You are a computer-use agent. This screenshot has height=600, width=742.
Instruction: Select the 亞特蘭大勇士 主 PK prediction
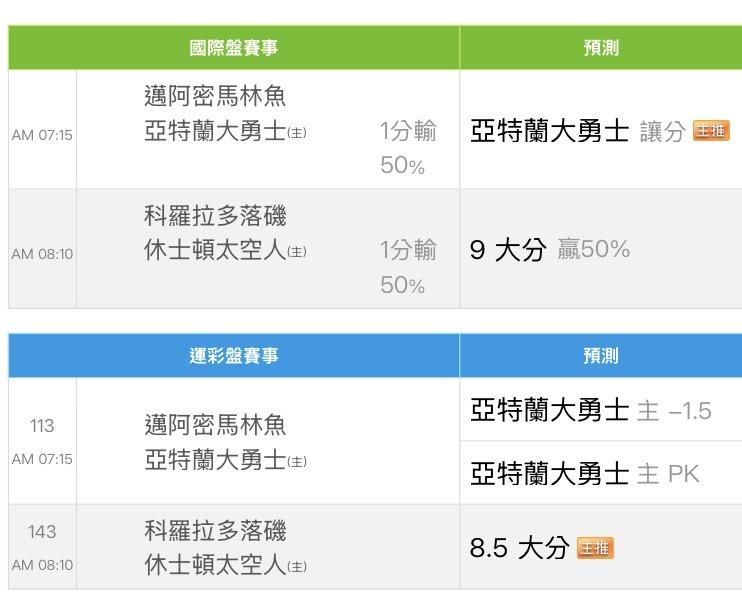click(x=585, y=473)
